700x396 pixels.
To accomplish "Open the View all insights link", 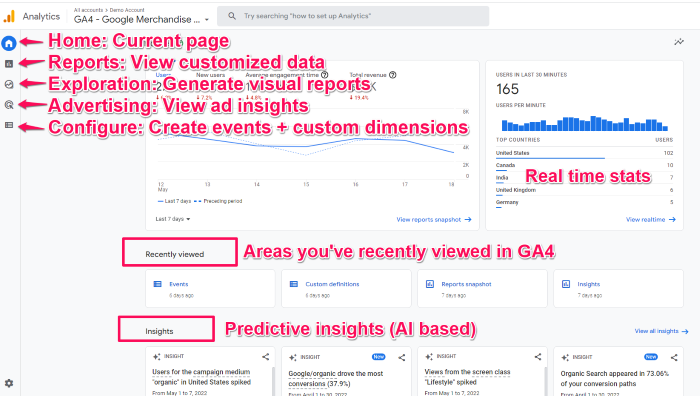I will 662,331.
